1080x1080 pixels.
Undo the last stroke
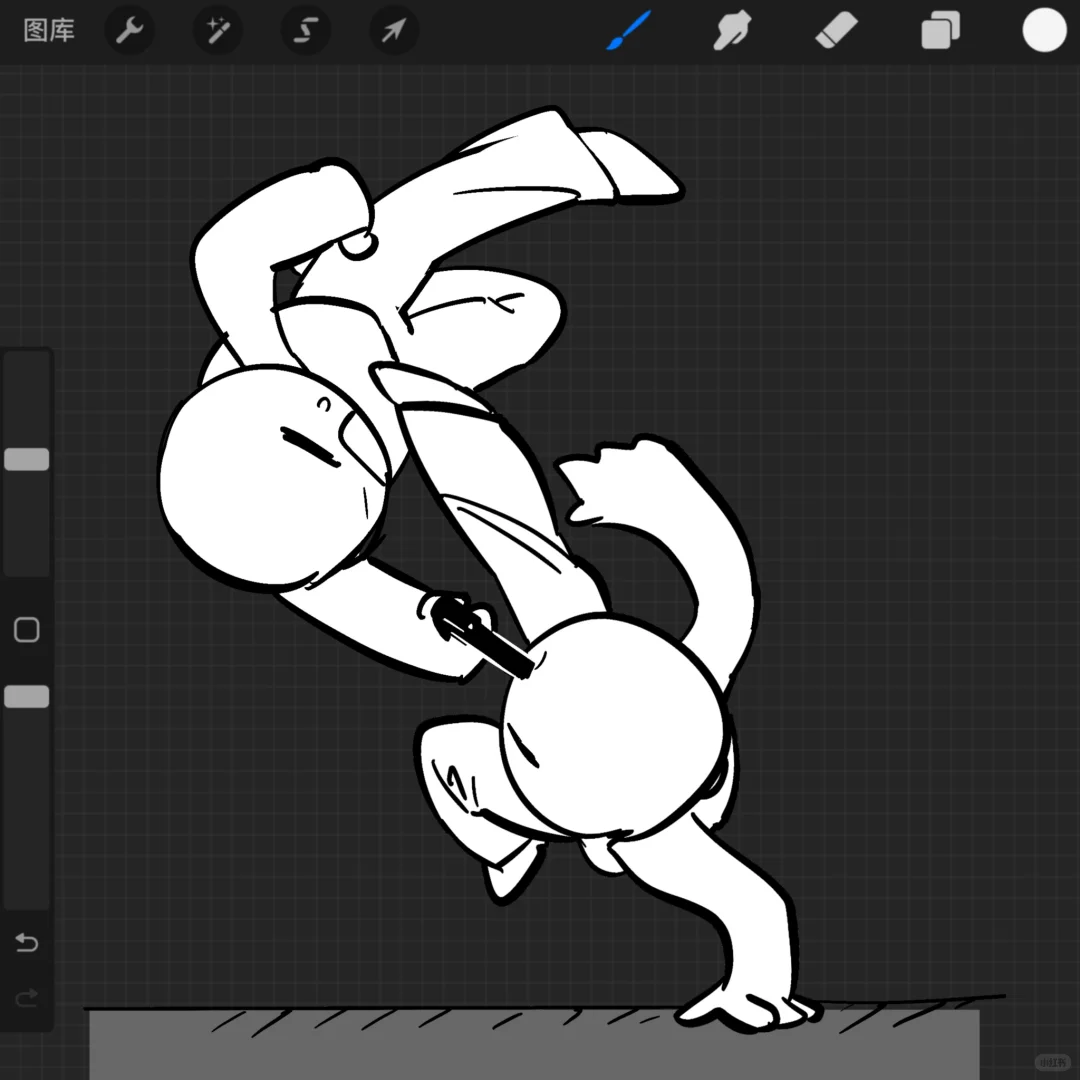pyautogui.click(x=27, y=942)
